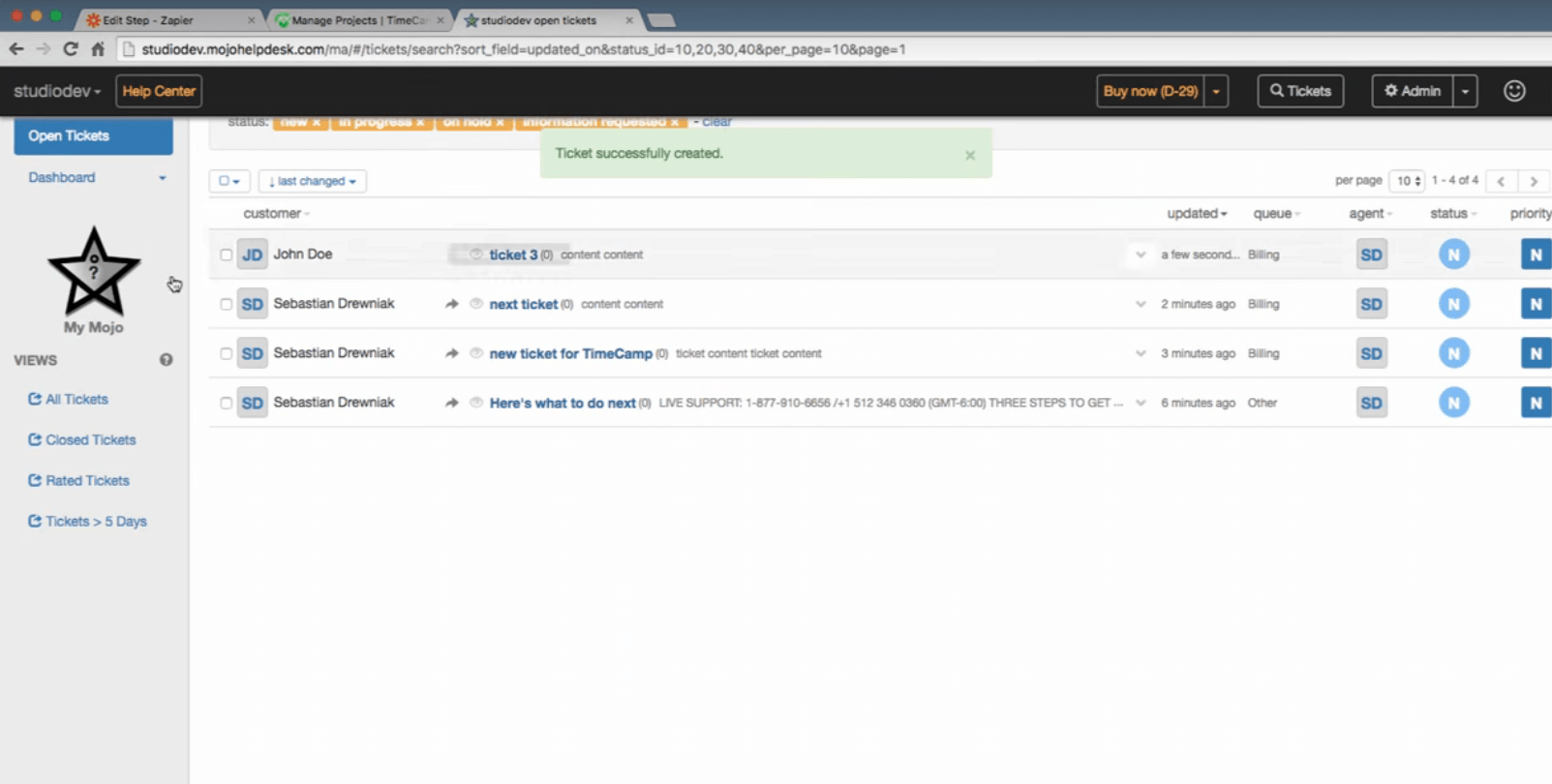This screenshot has width=1552, height=784.
Task: Reload the page with the refresh icon
Action: pyautogui.click(x=71, y=48)
